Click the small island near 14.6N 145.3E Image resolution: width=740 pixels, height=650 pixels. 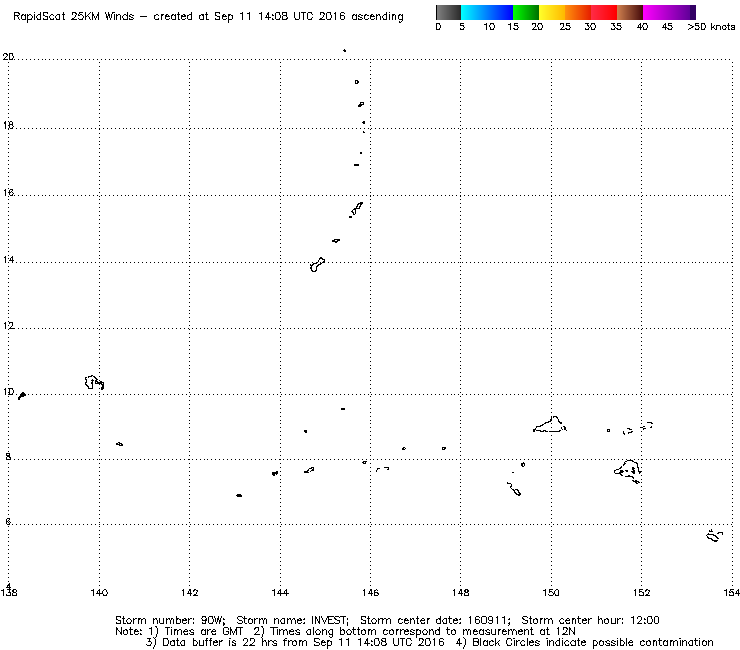pyautogui.click(x=336, y=241)
